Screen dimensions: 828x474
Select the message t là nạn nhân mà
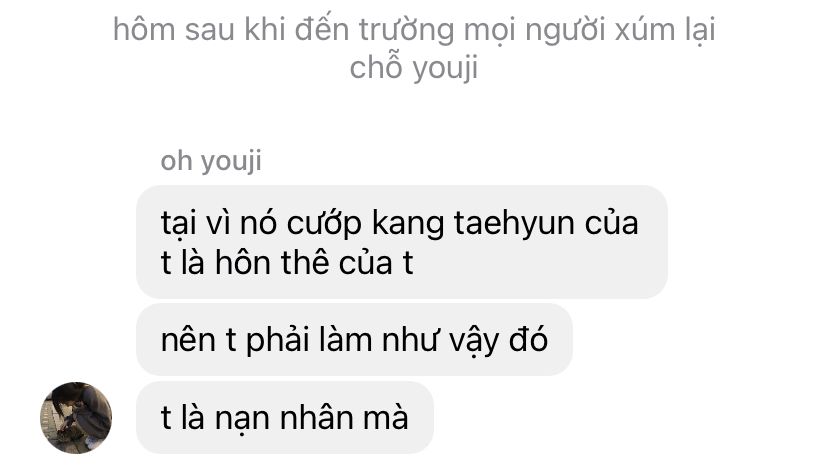pyautogui.click(x=285, y=418)
